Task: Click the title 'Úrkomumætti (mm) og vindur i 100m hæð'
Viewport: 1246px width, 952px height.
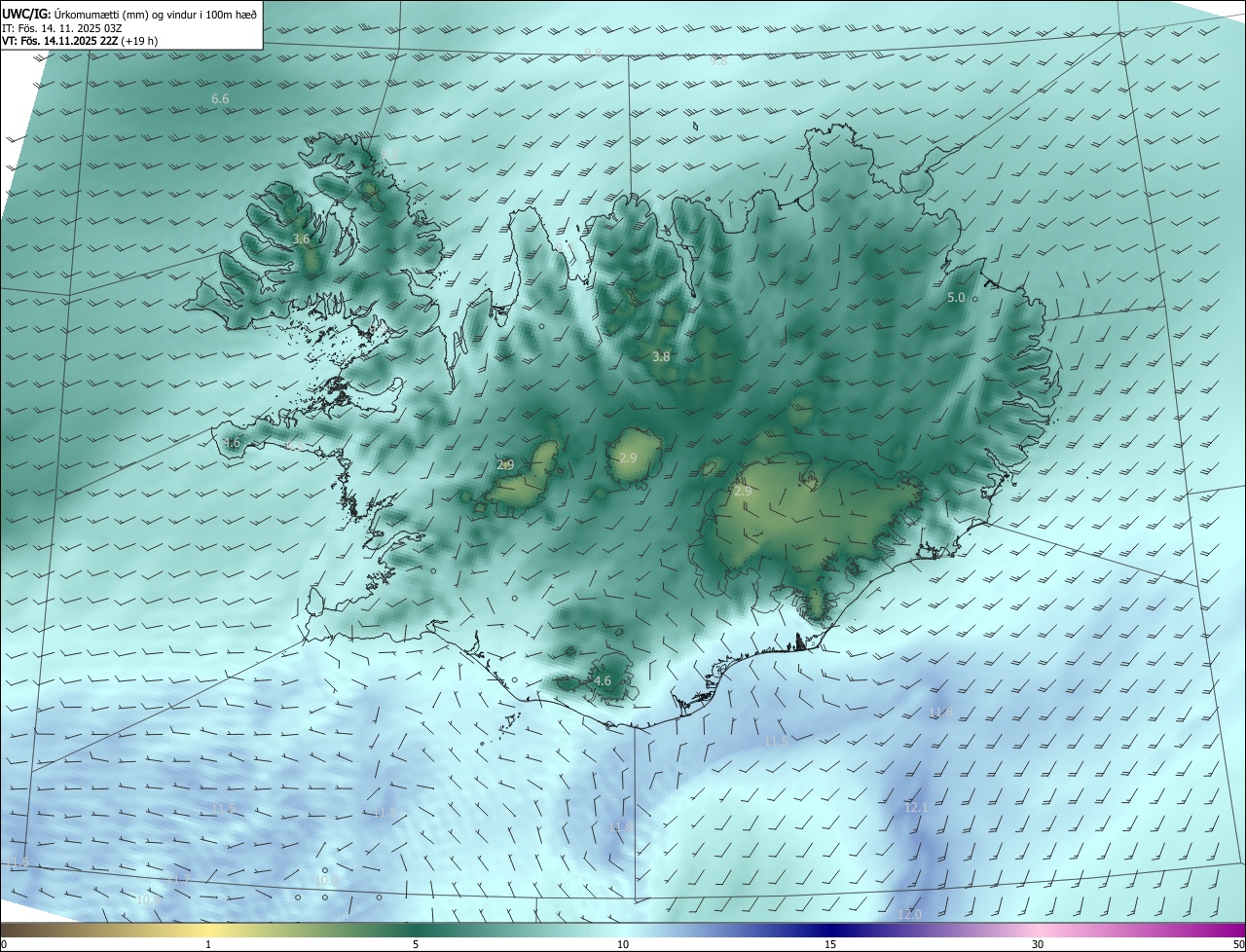Action: pos(156,15)
